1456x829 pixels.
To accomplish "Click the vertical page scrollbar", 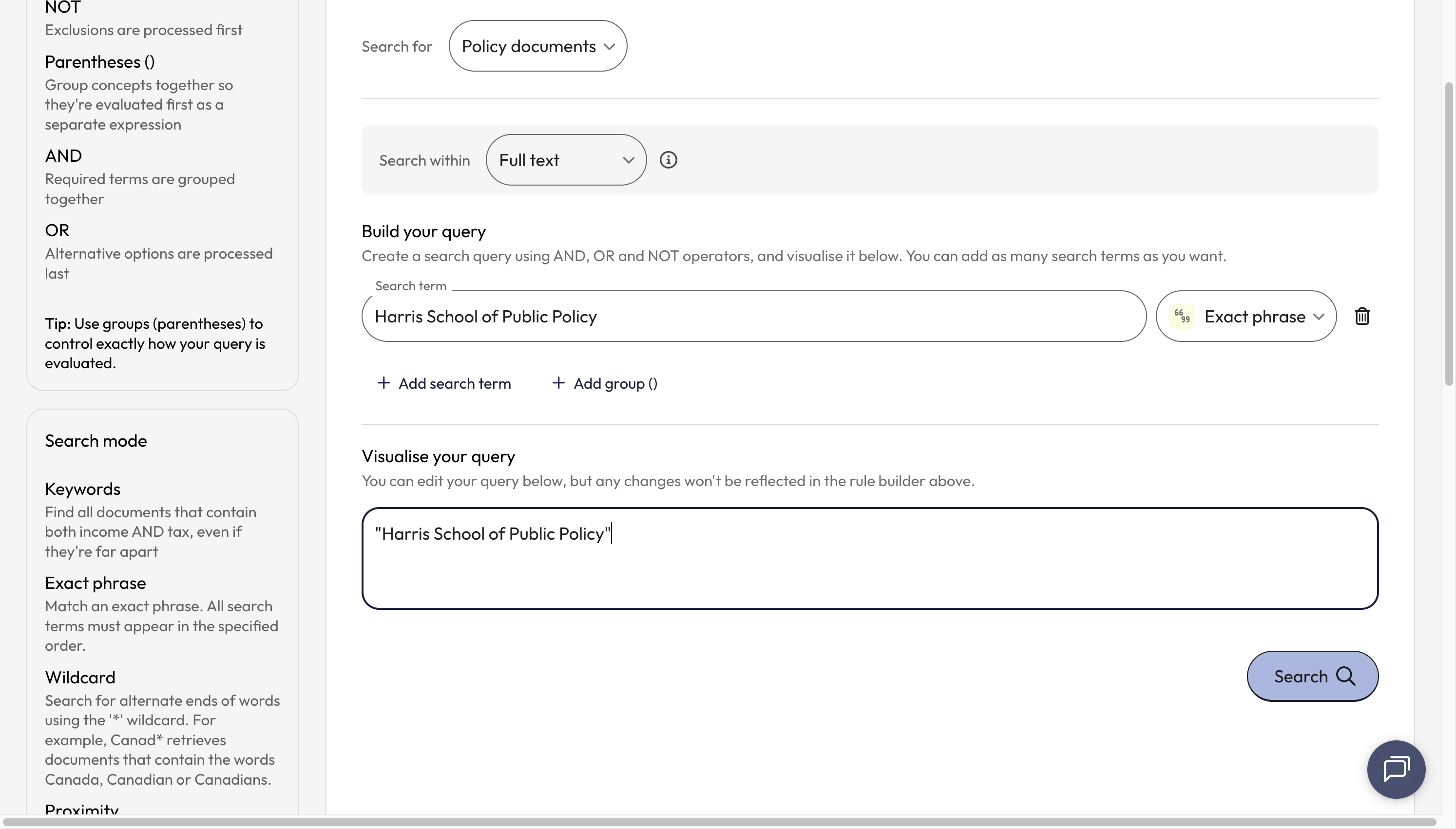I will 1449,234.
